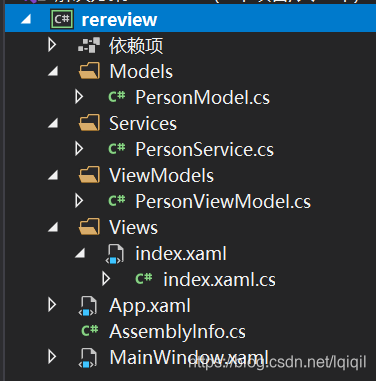376x381 pixels.
Task: Expand the PersonService.cs node
Action: [x=79, y=149]
